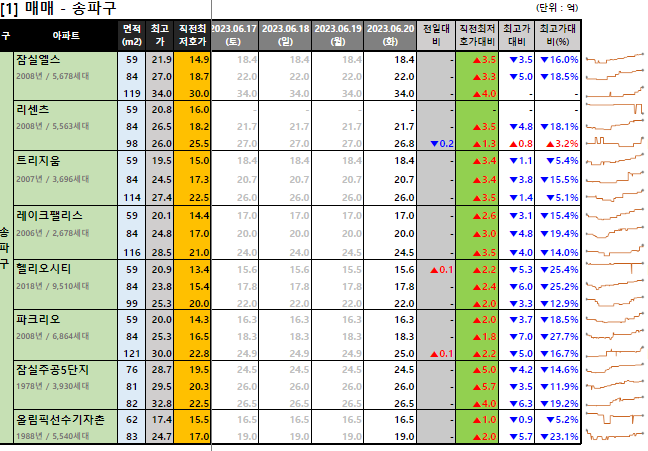
Task: Select the apartment name '잠실엘스'
Action: pyautogui.click(x=38, y=60)
